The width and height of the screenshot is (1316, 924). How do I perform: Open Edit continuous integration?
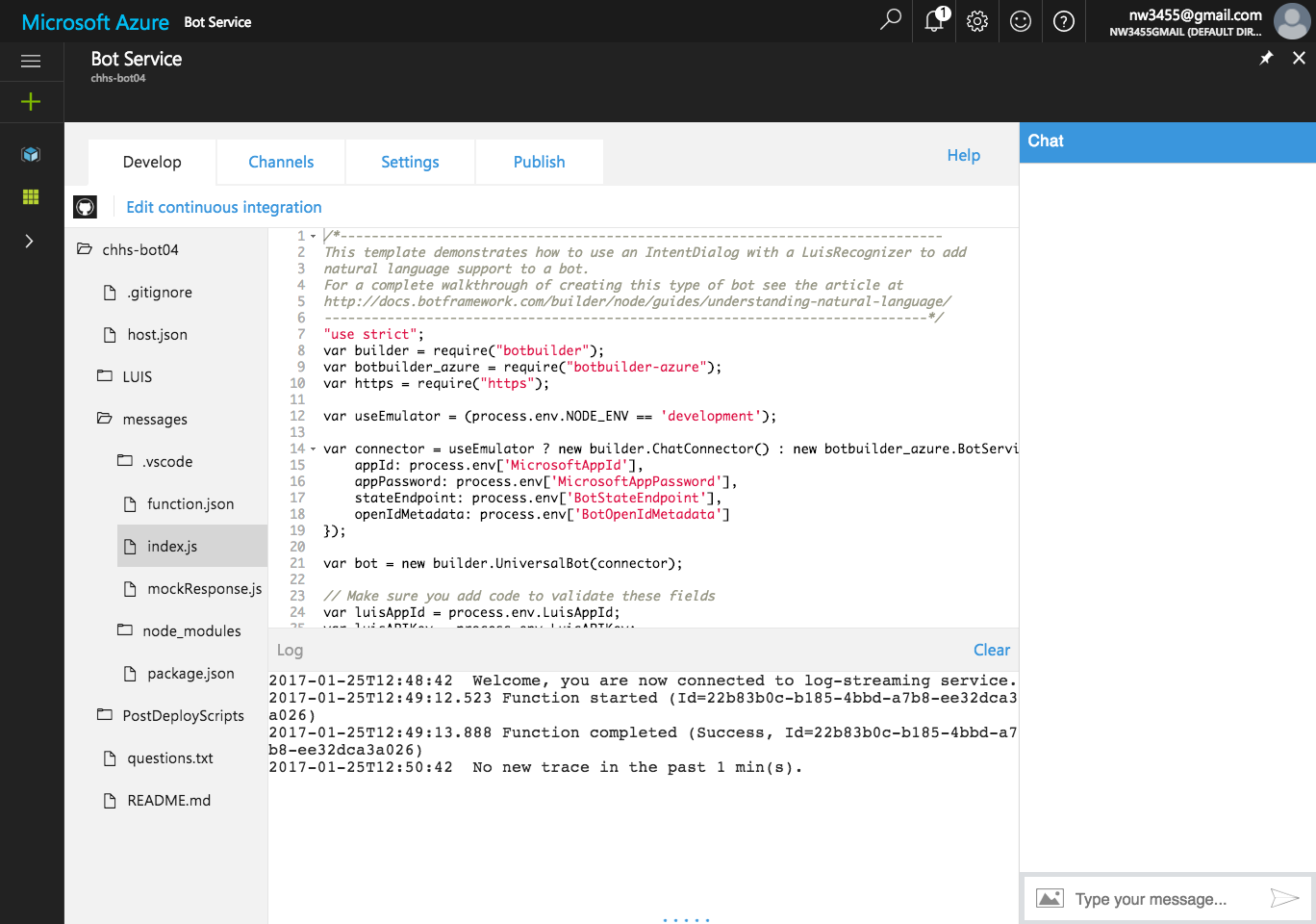(x=223, y=206)
